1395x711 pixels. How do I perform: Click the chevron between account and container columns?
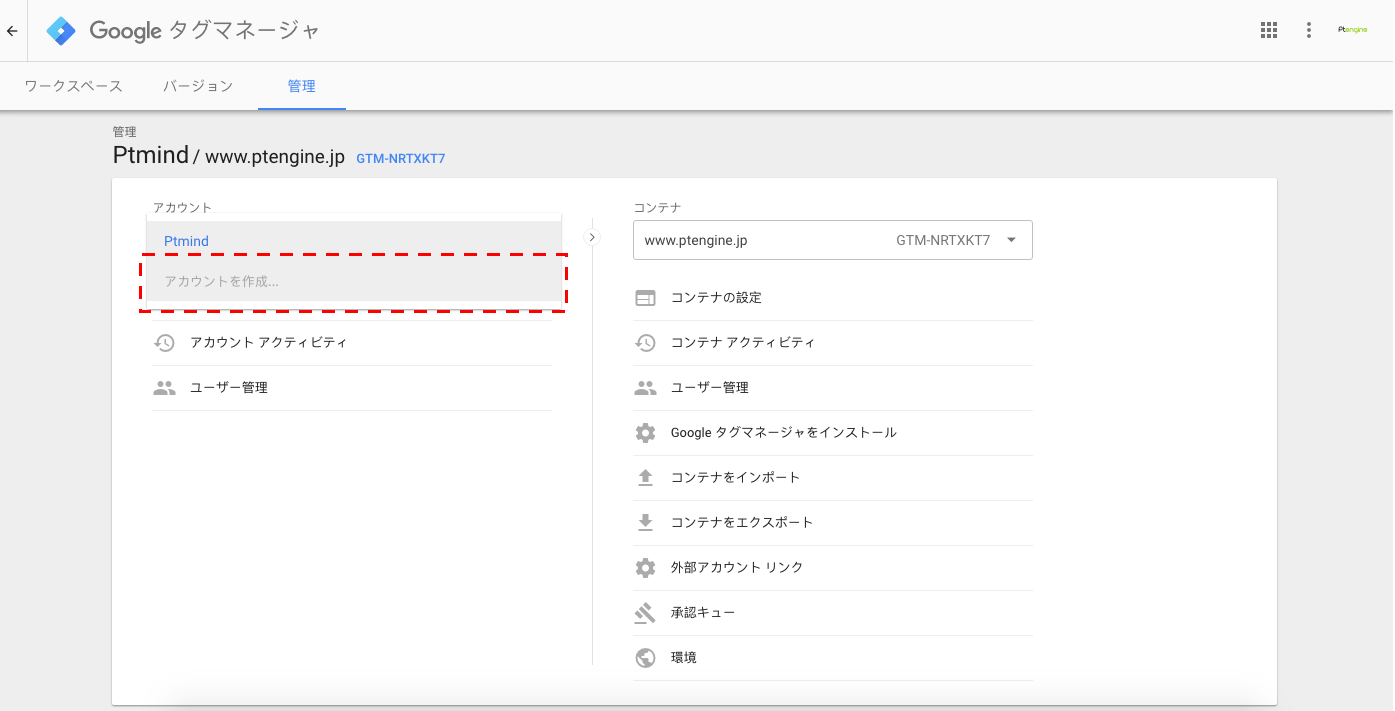tap(592, 238)
